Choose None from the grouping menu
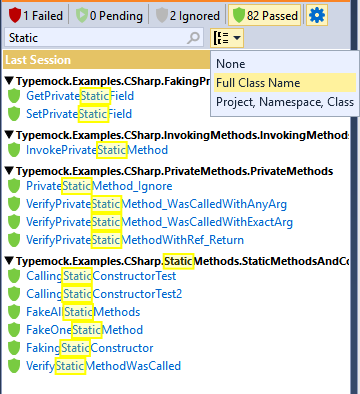This screenshot has height=394, width=360. (x=231, y=64)
